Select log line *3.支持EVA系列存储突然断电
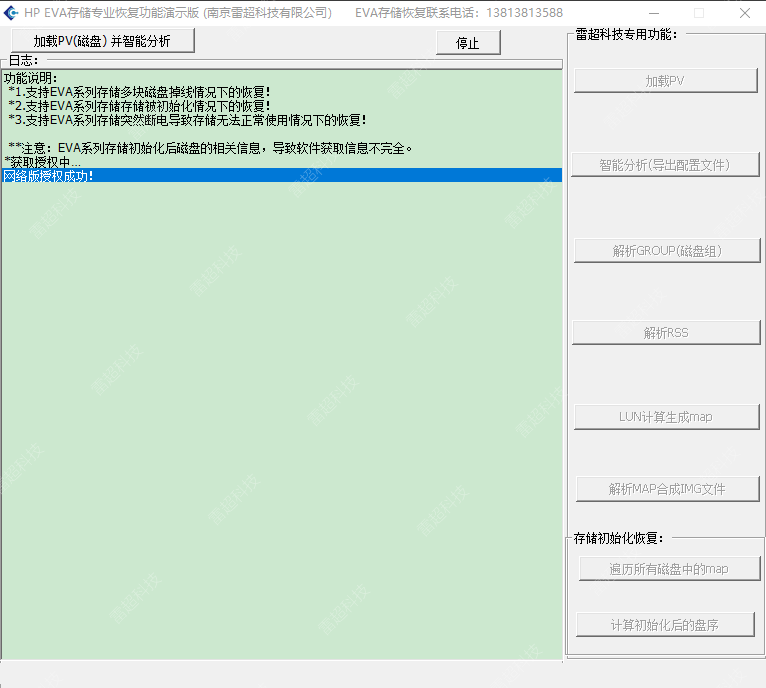The width and height of the screenshot is (766, 688). [x=282, y=120]
